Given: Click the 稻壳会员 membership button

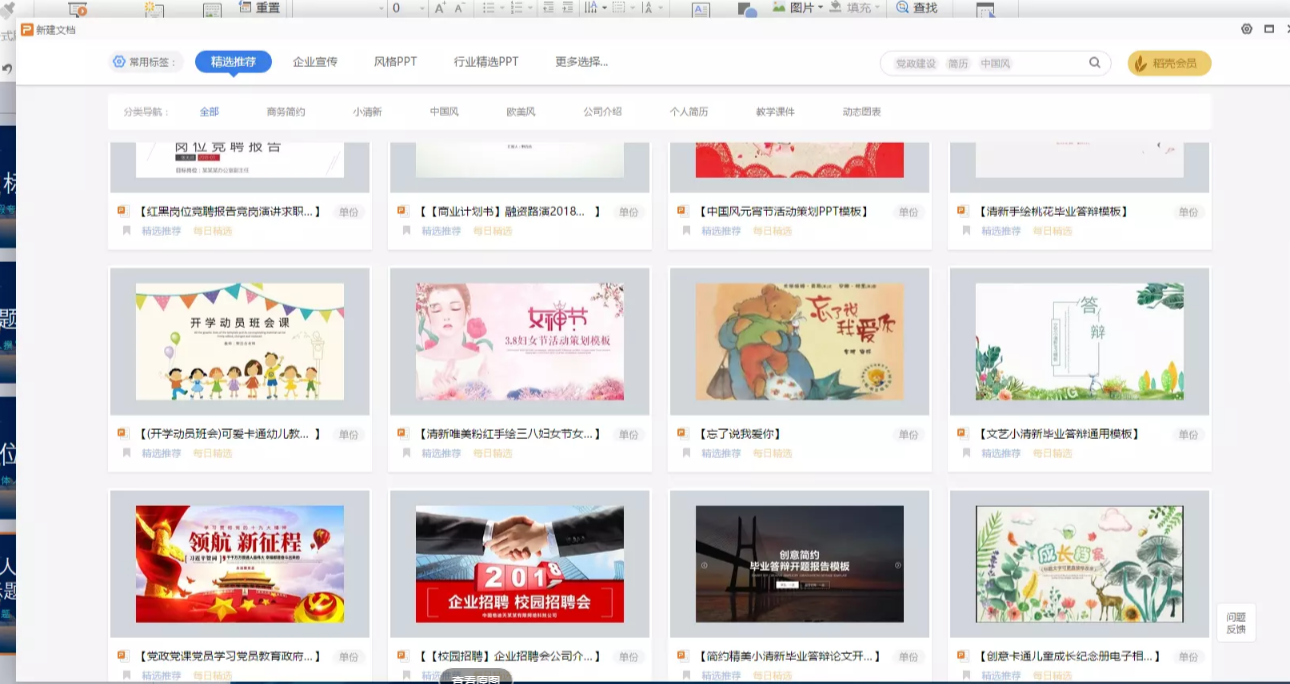Looking at the screenshot, I should pos(1169,63).
